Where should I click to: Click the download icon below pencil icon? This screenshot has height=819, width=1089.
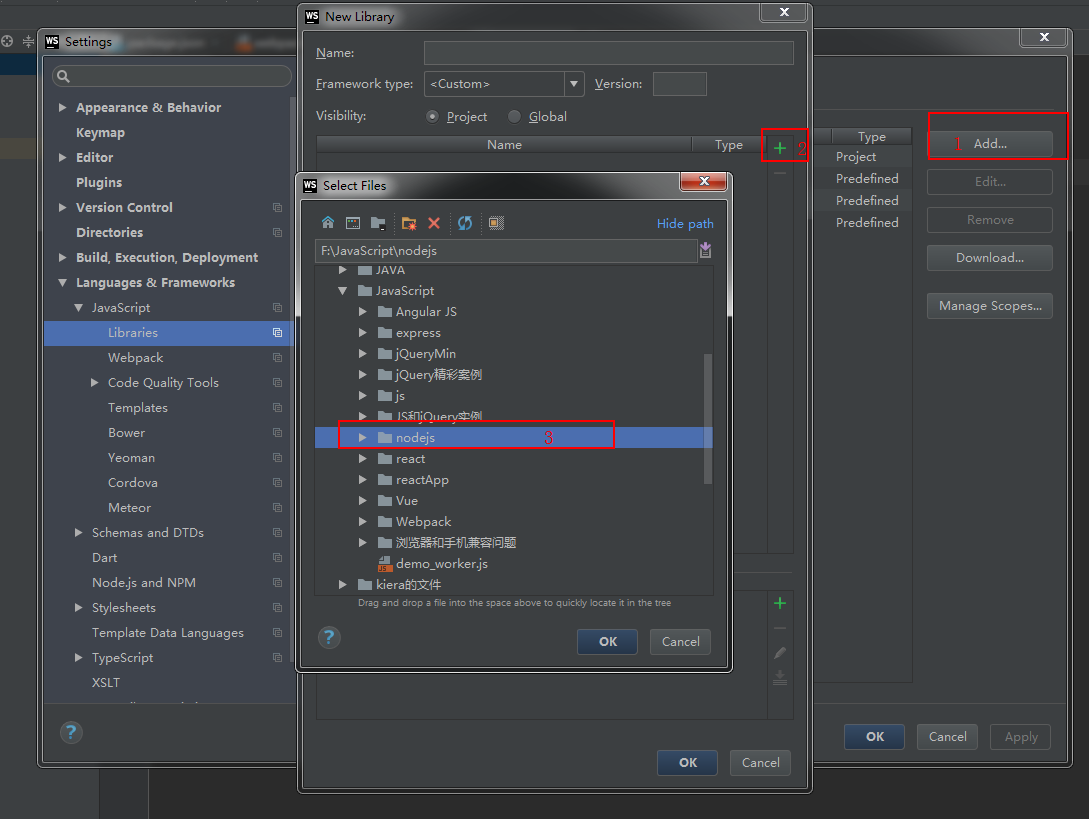click(x=780, y=678)
